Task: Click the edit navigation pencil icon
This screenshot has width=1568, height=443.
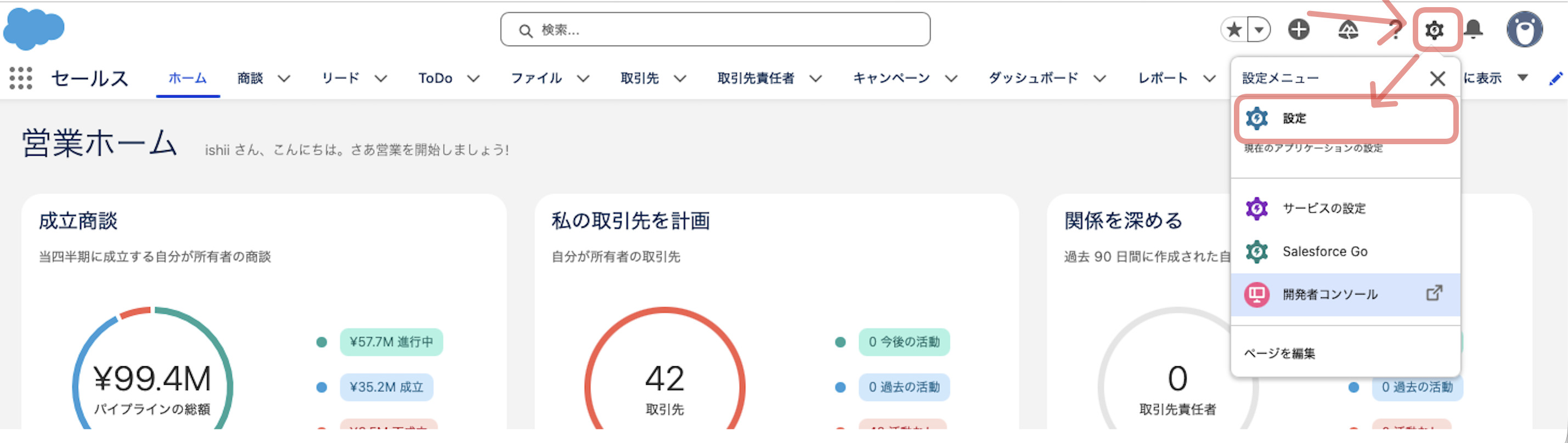Action: 1556,78
